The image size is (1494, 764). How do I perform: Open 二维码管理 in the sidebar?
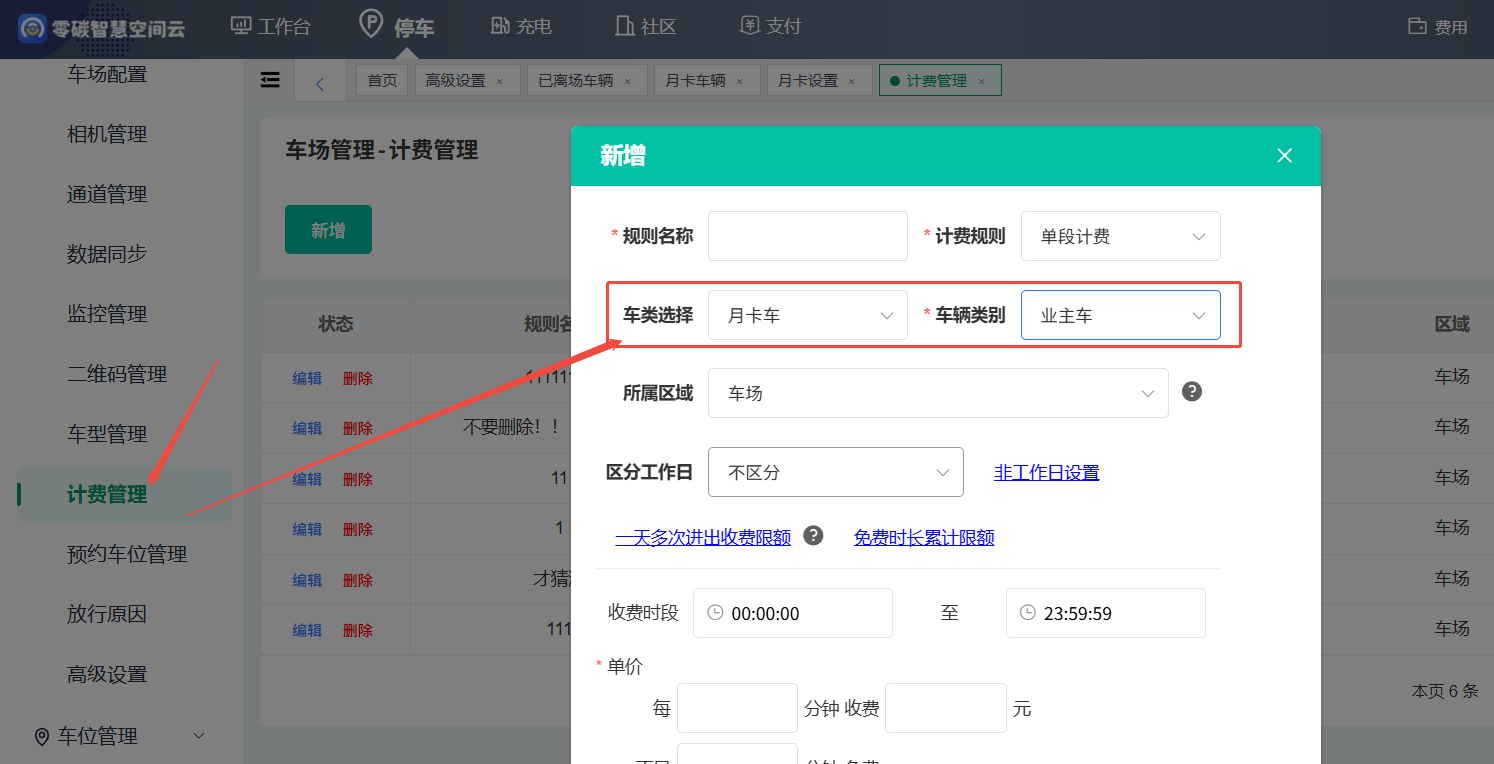click(x=117, y=374)
